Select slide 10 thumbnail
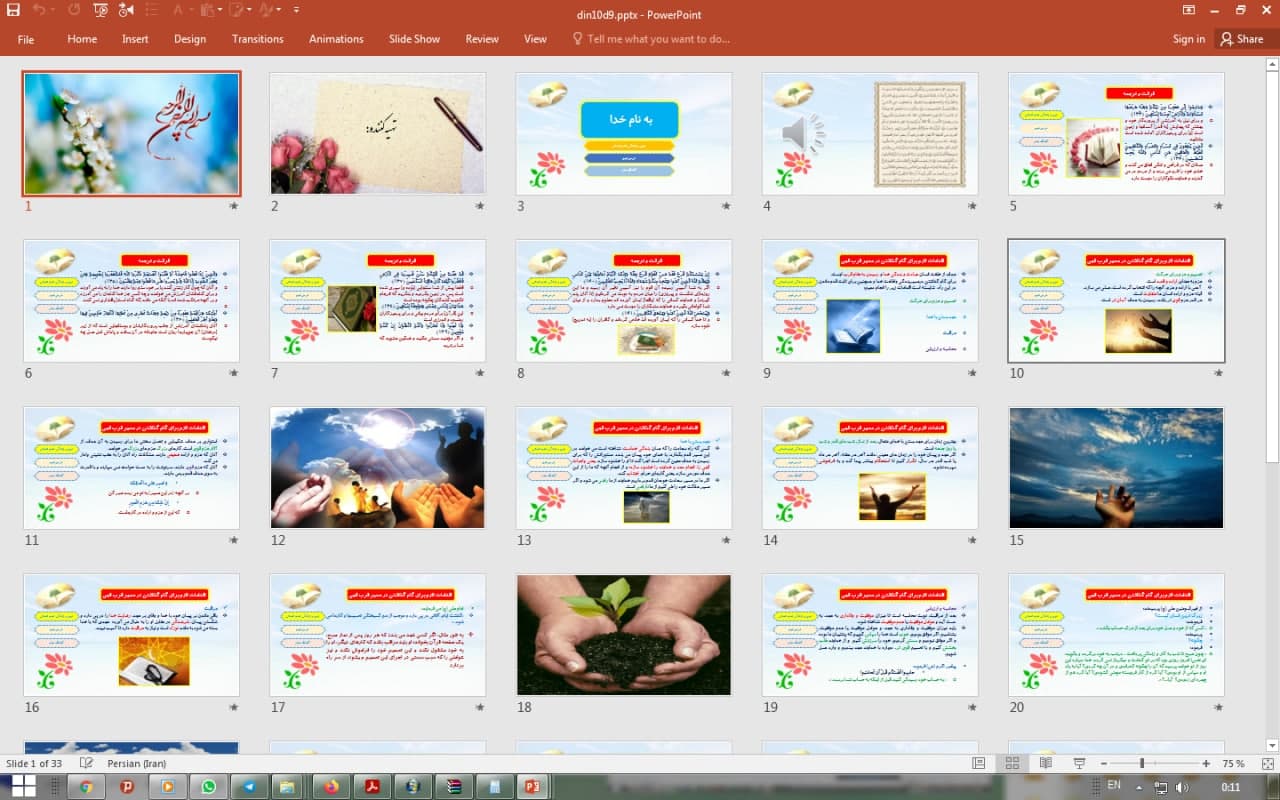The height and width of the screenshot is (800, 1280). (1116, 300)
